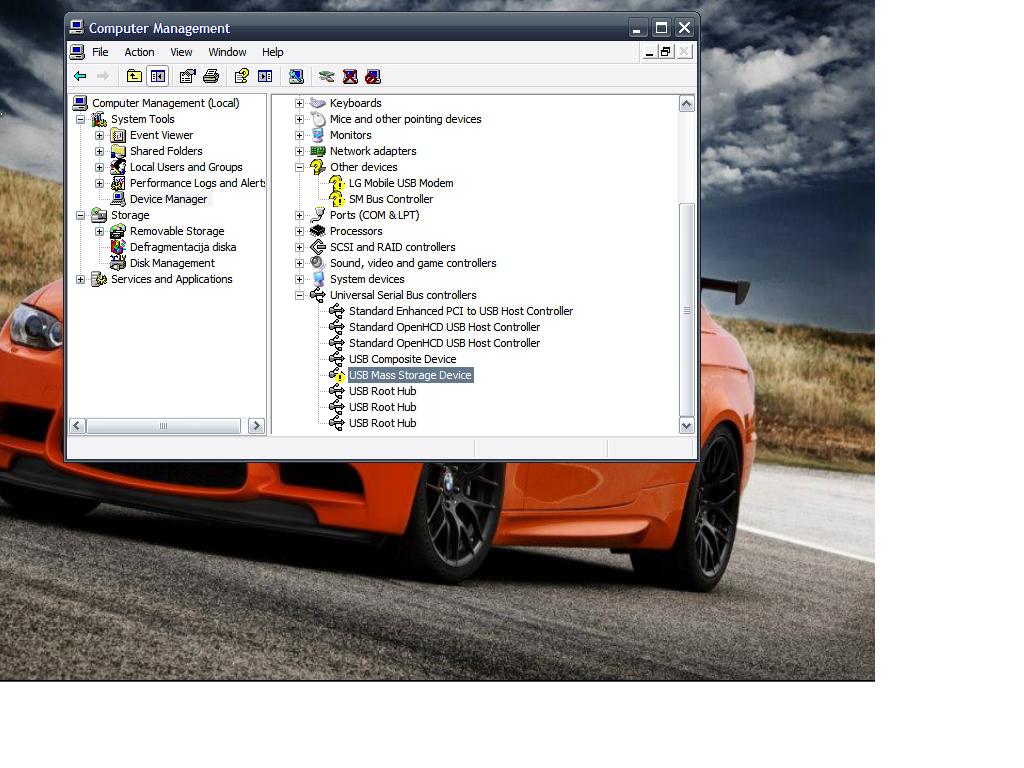Select SM Bus Controller device
This screenshot has height=768, width=1024.
pyautogui.click(x=390, y=199)
